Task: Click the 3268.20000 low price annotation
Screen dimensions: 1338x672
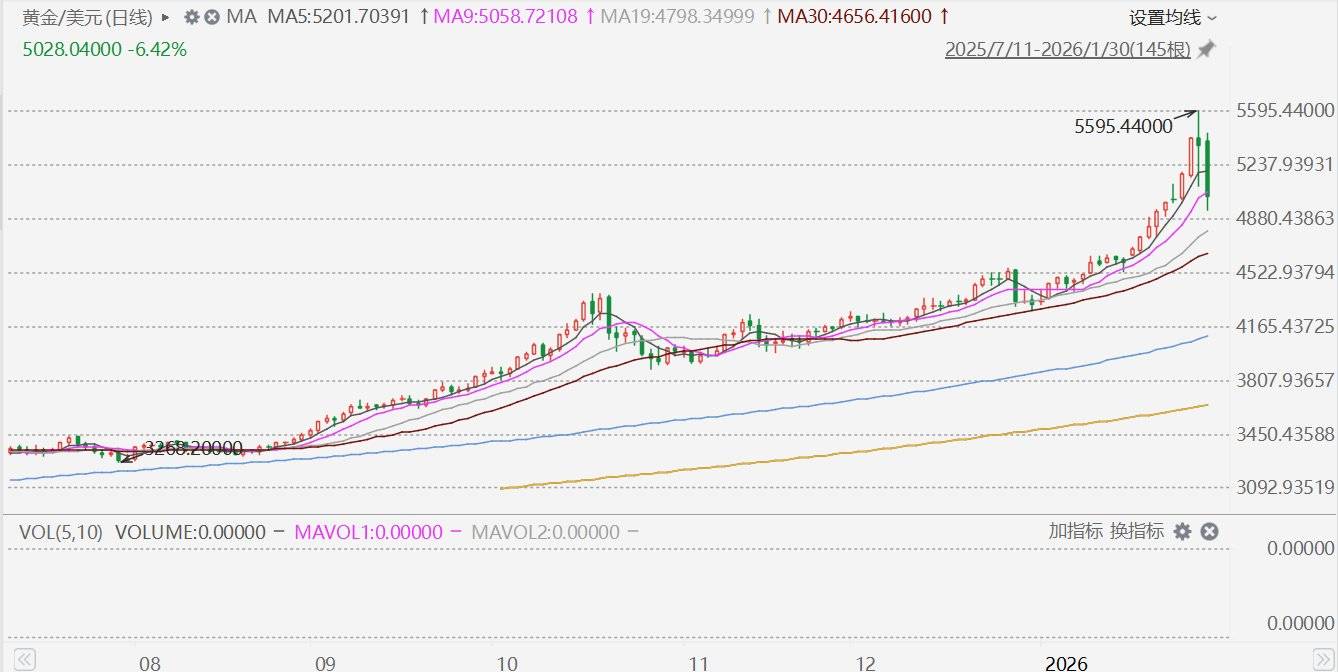Action: (194, 448)
